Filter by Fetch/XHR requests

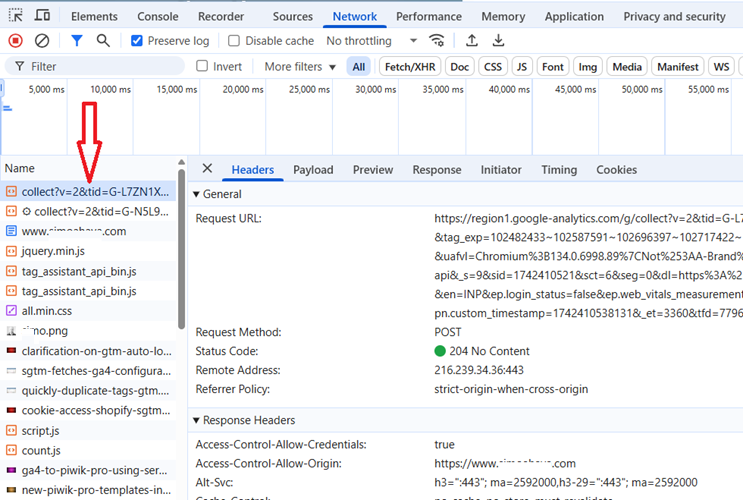coord(410,67)
